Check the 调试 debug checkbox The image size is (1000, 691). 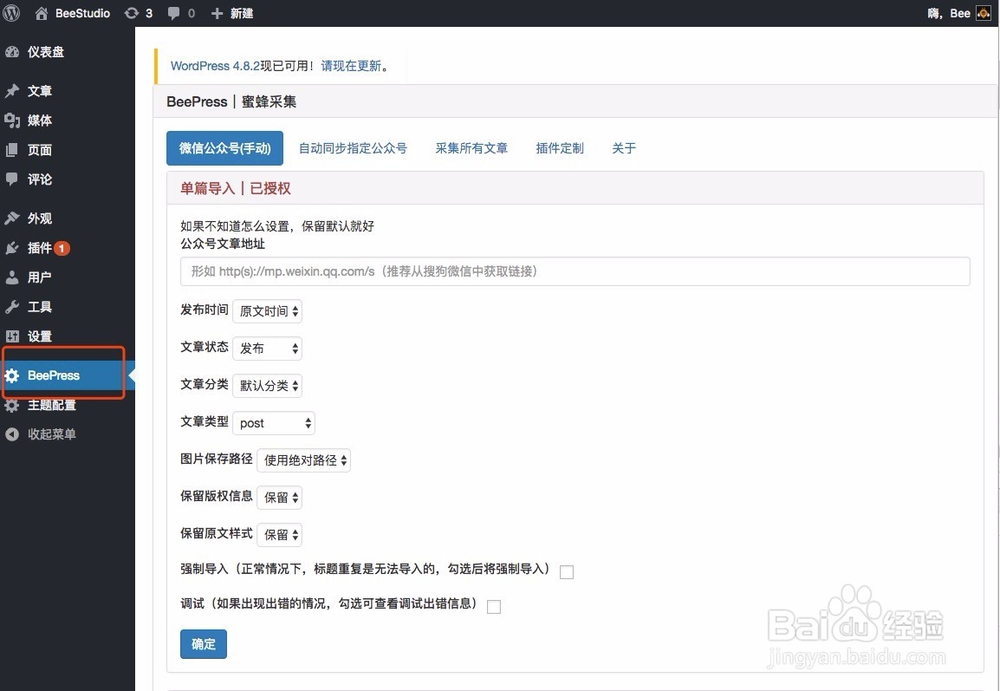tap(493, 606)
